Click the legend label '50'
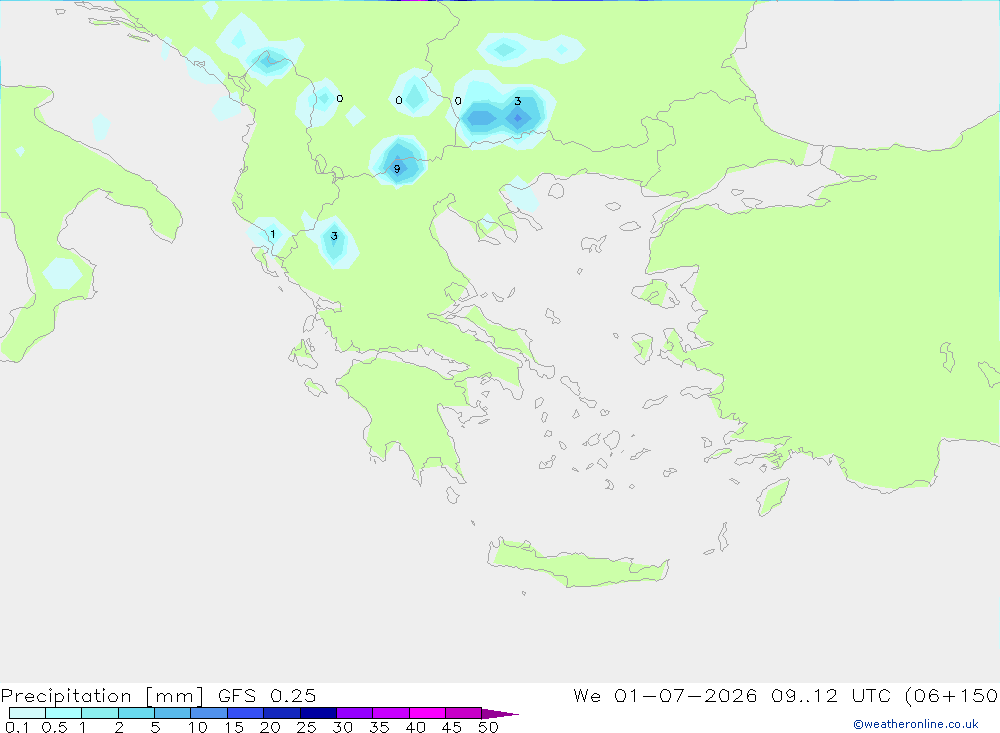1000x733 pixels. [488, 727]
